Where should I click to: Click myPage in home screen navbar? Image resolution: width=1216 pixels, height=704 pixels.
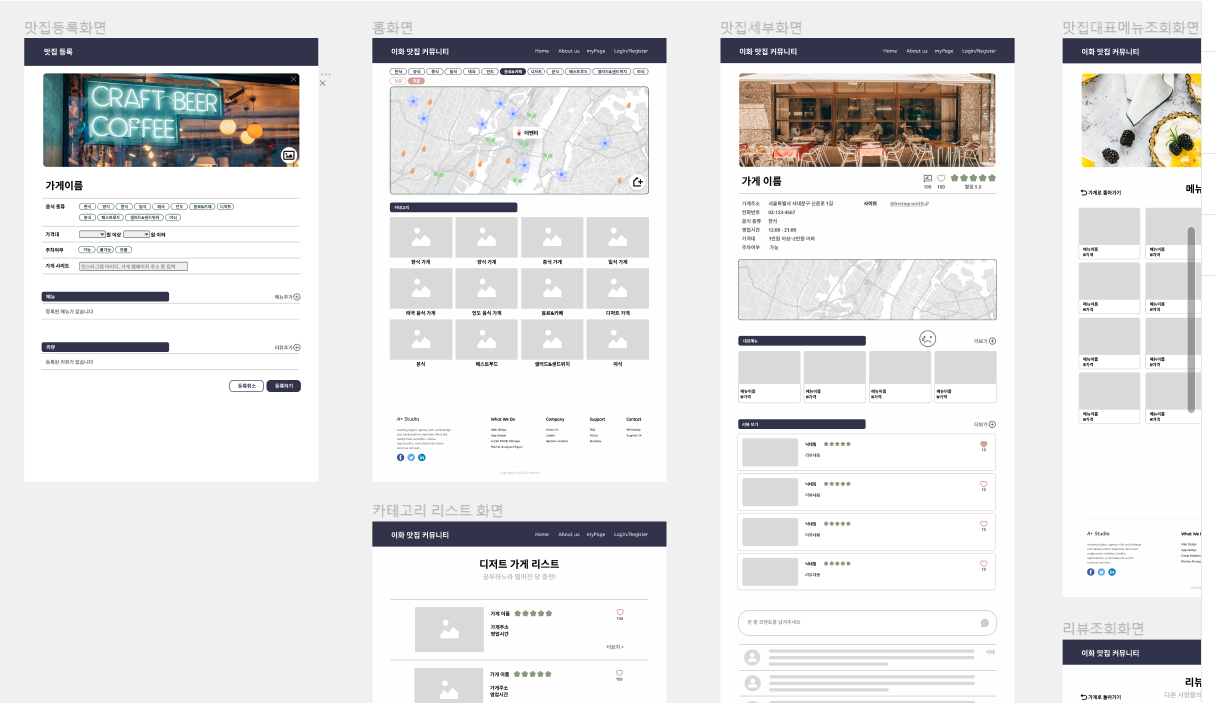point(597,51)
